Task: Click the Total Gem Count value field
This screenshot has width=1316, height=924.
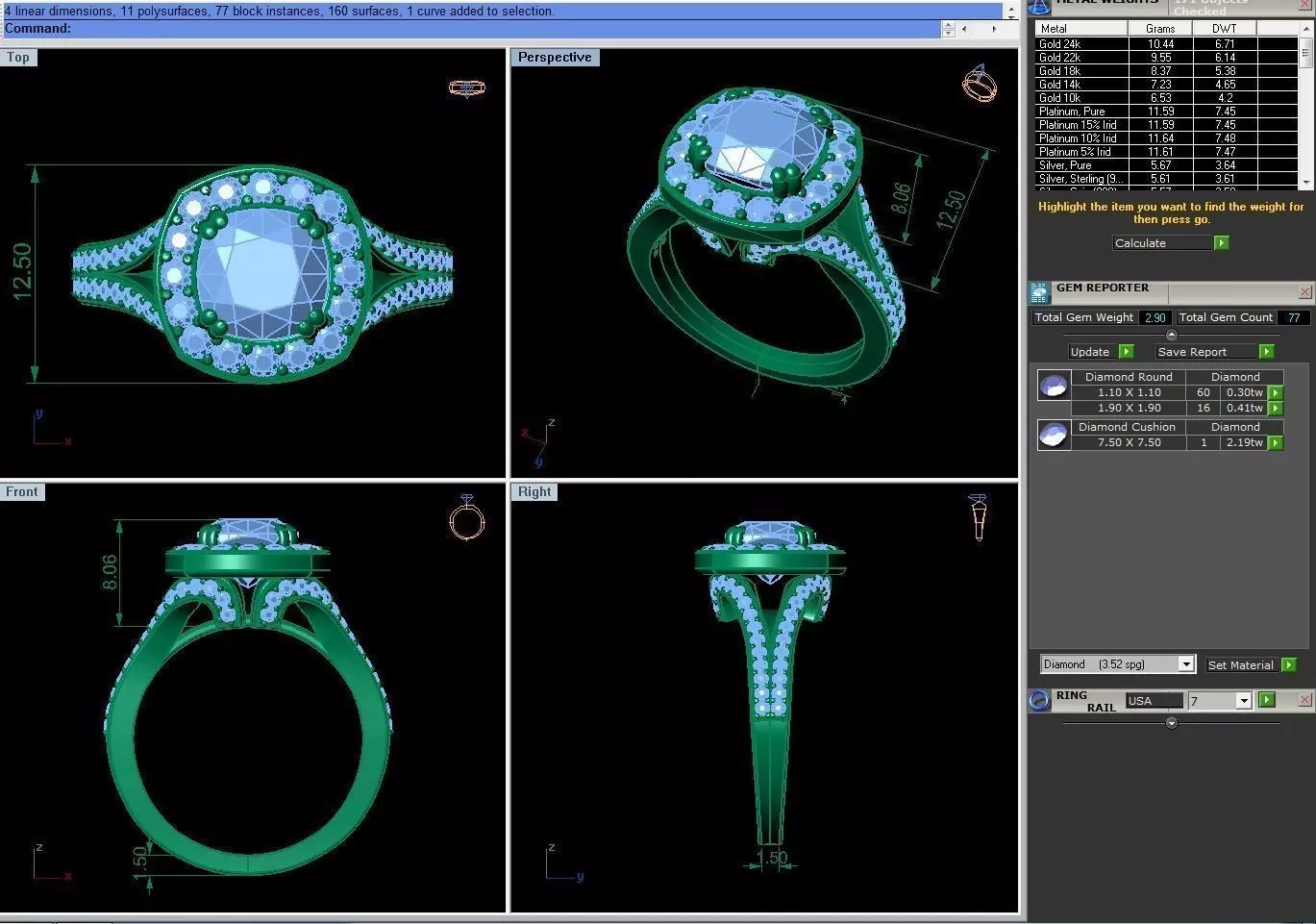Action: pos(1294,317)
